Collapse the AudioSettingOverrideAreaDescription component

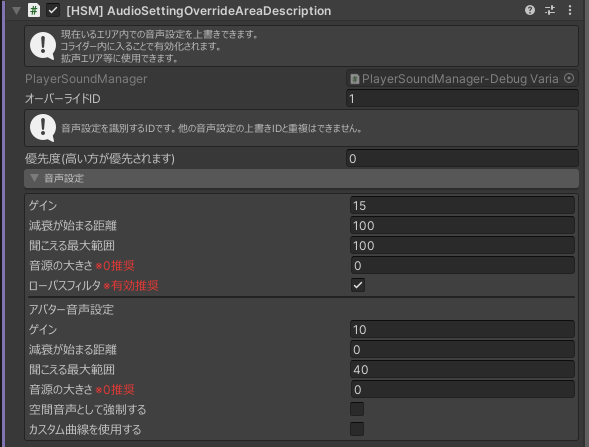point(16,11)
